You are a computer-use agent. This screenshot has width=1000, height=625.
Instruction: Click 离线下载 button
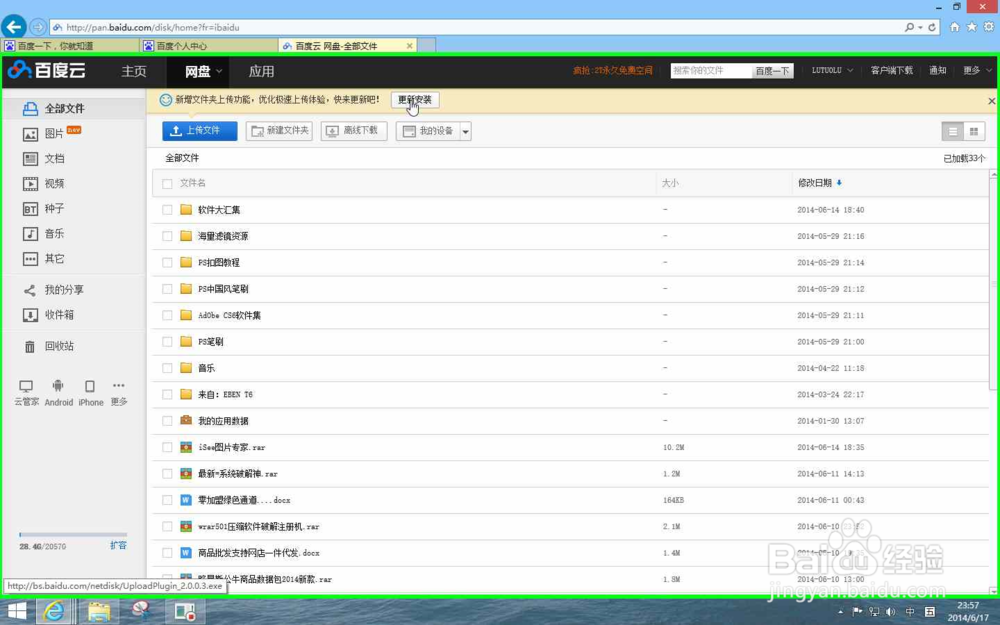click(354, 131)
